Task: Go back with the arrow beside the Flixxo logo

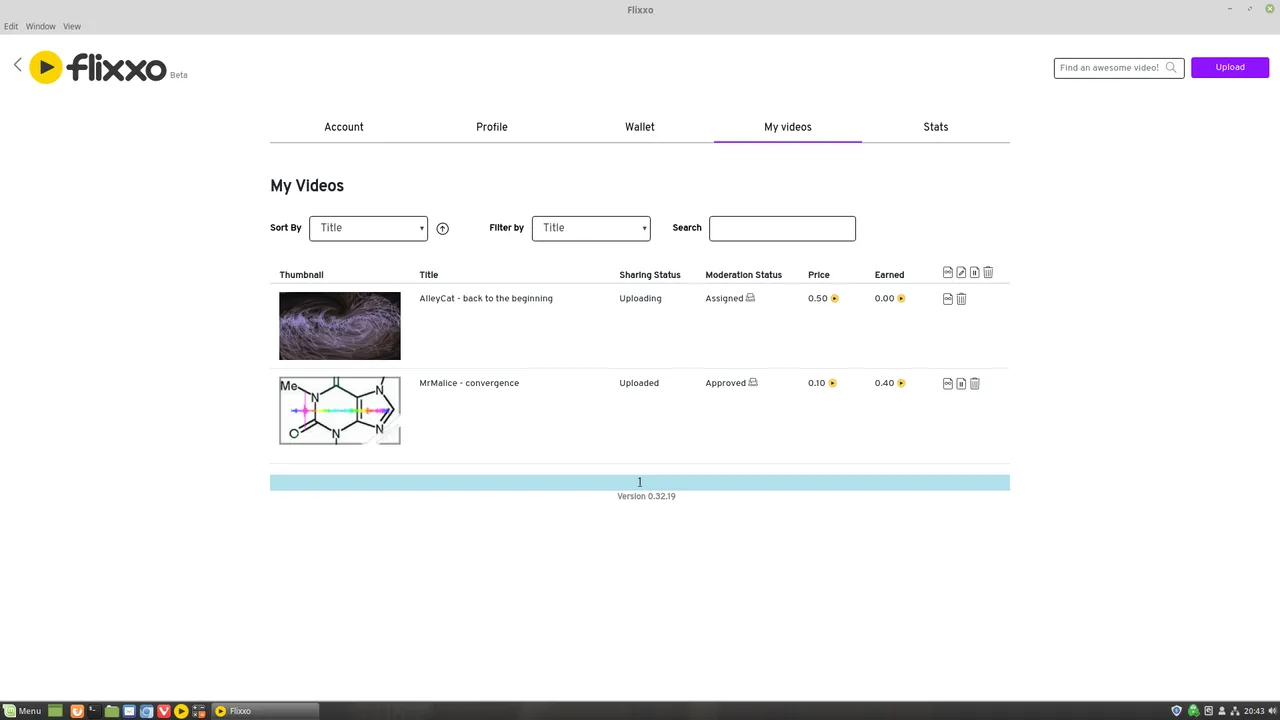Action: [17, 65]
